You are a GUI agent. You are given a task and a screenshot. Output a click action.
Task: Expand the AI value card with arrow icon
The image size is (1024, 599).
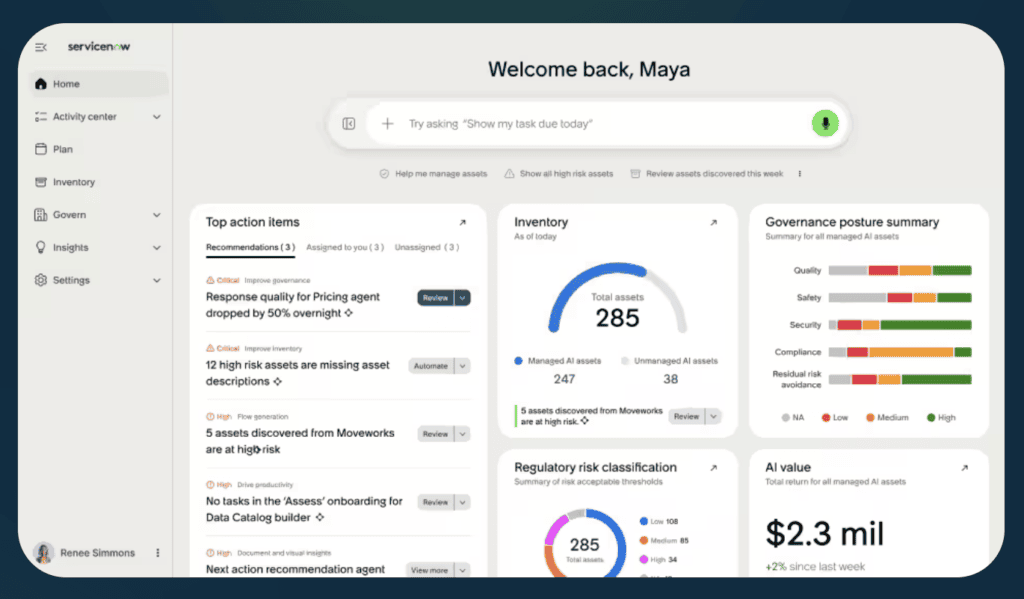point(965,468)
